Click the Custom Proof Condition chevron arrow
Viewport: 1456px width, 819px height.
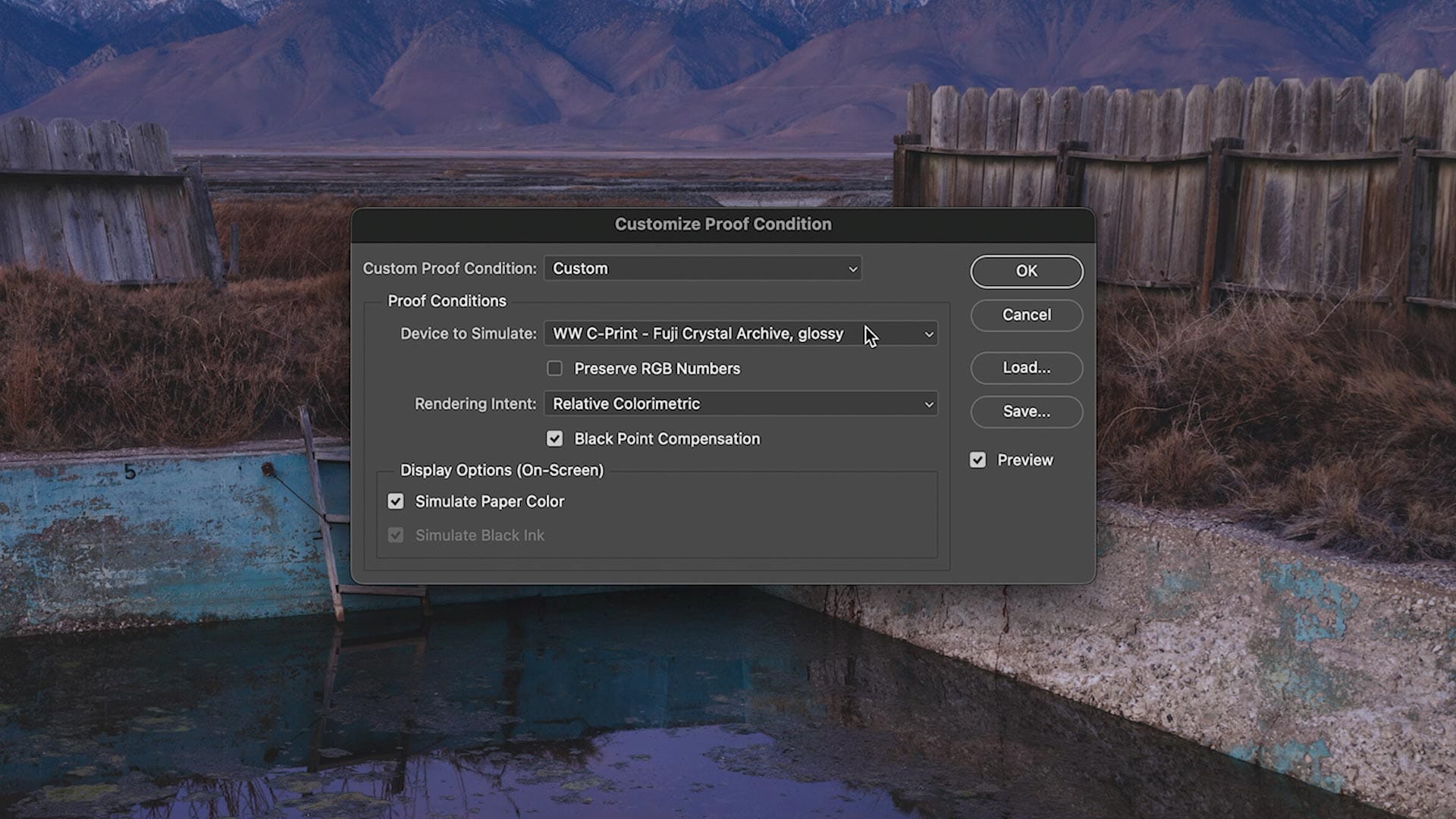pyautogui.click(x=852, y=268)
